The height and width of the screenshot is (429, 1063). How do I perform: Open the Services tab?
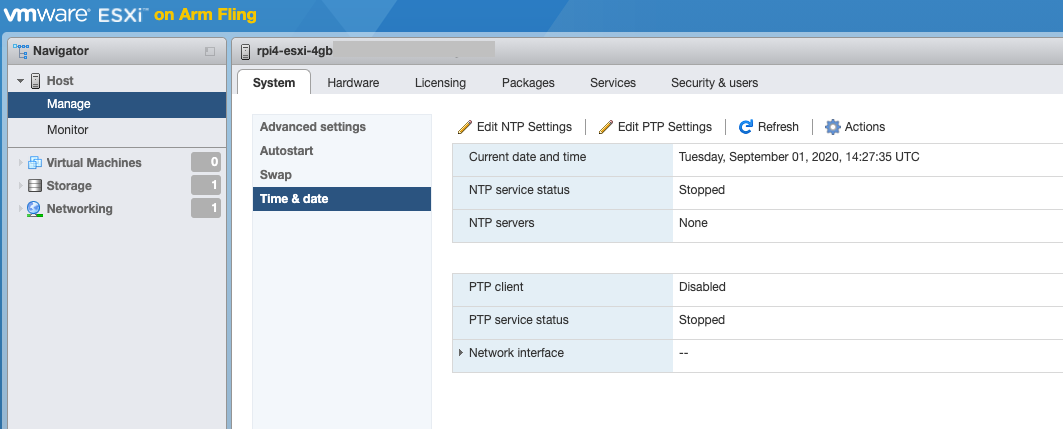(613, 83)
